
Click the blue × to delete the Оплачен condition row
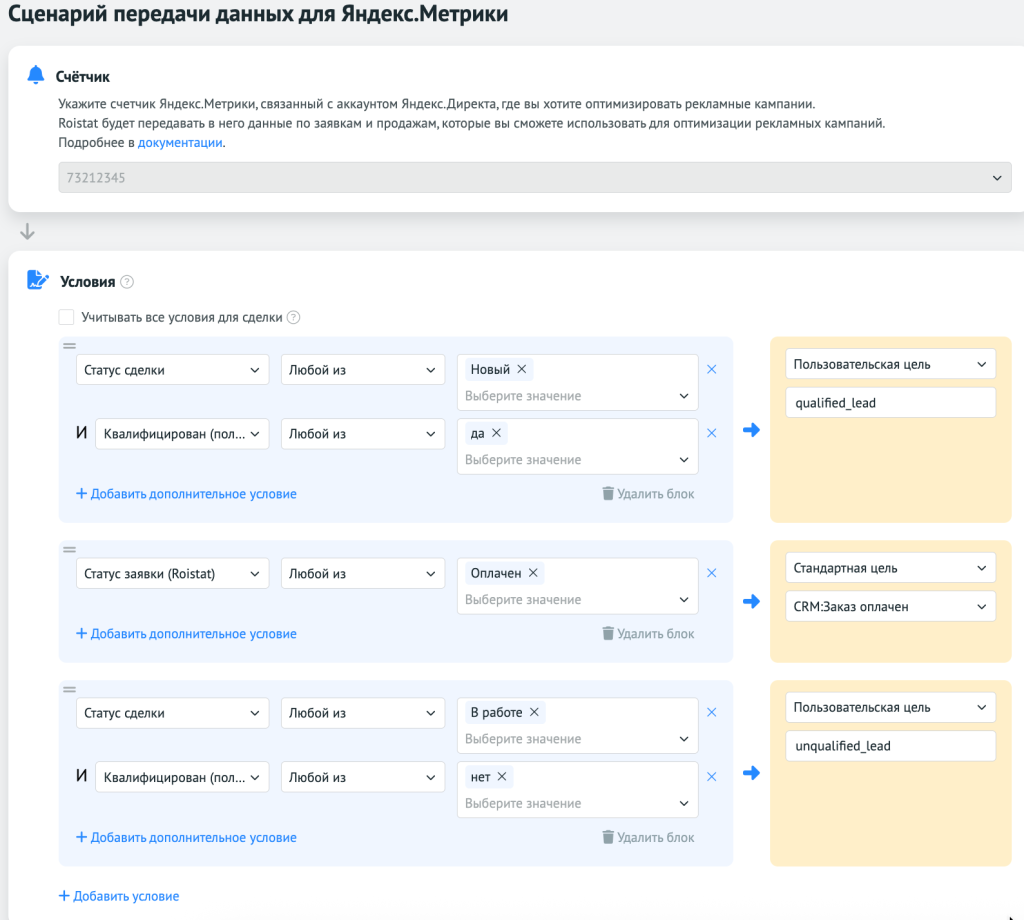pos(711,573)
